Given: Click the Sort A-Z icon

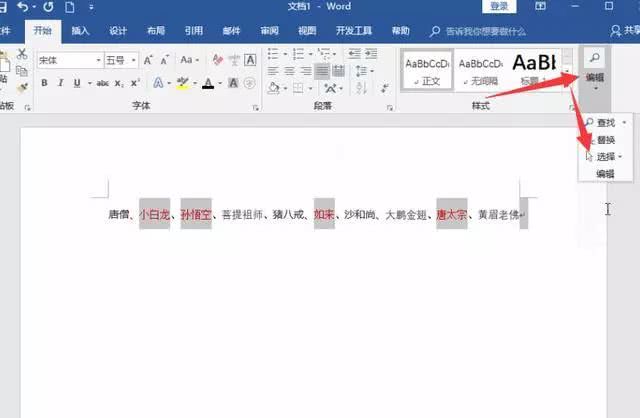Looking at the screenshot, I should tap(361, 88).
